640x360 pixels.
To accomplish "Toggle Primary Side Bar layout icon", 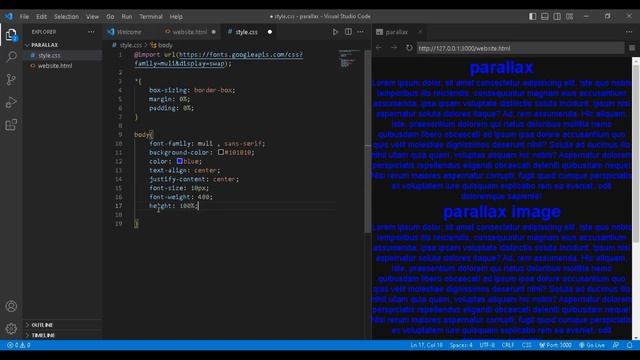I will pos(533,16).
